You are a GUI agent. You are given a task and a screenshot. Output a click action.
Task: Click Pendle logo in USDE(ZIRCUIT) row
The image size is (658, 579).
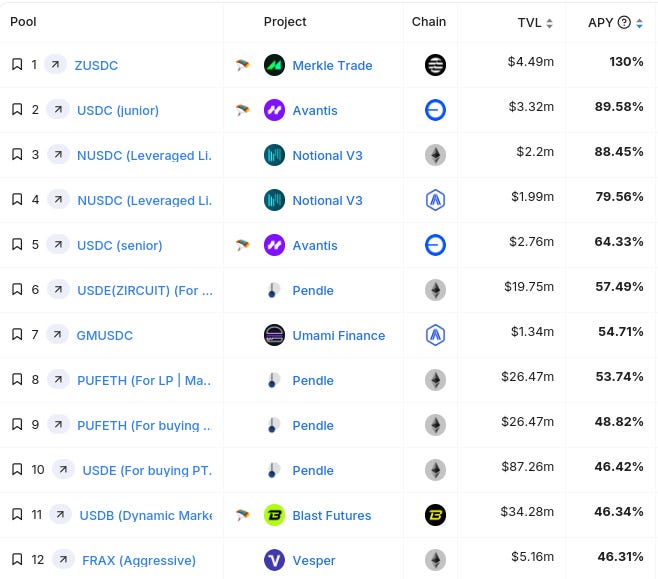pyautogui.click(x=274, y=290)
